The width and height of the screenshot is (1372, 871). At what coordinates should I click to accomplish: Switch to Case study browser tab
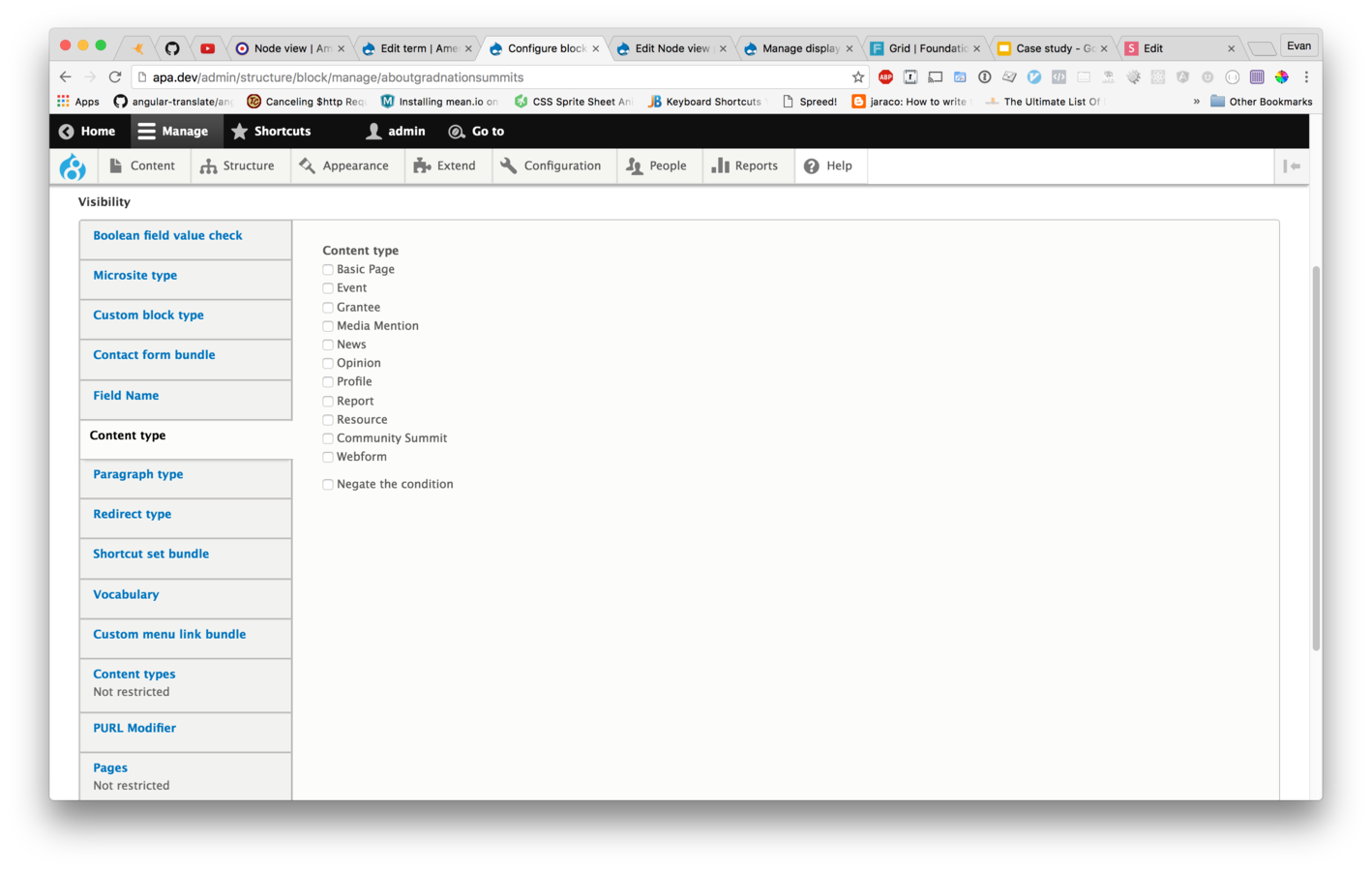point(1053,47)
